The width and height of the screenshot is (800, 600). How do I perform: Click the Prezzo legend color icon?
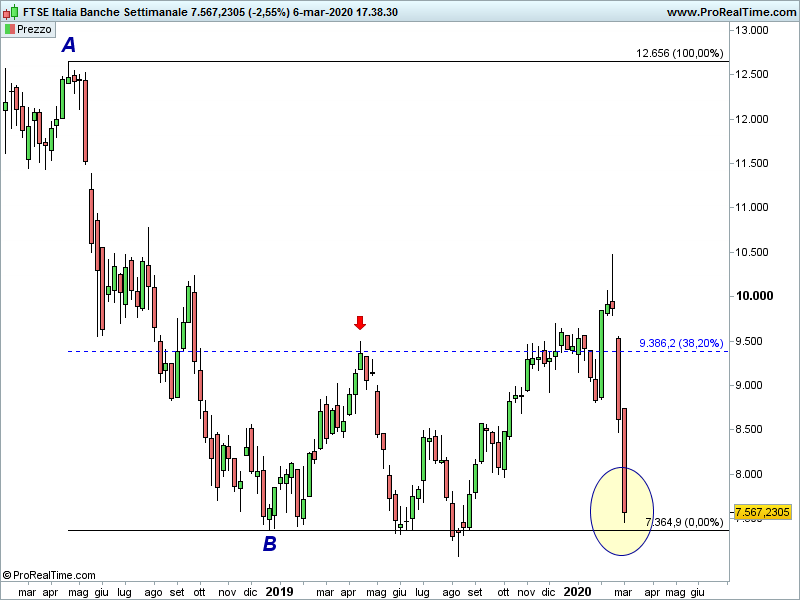[10, 30]
